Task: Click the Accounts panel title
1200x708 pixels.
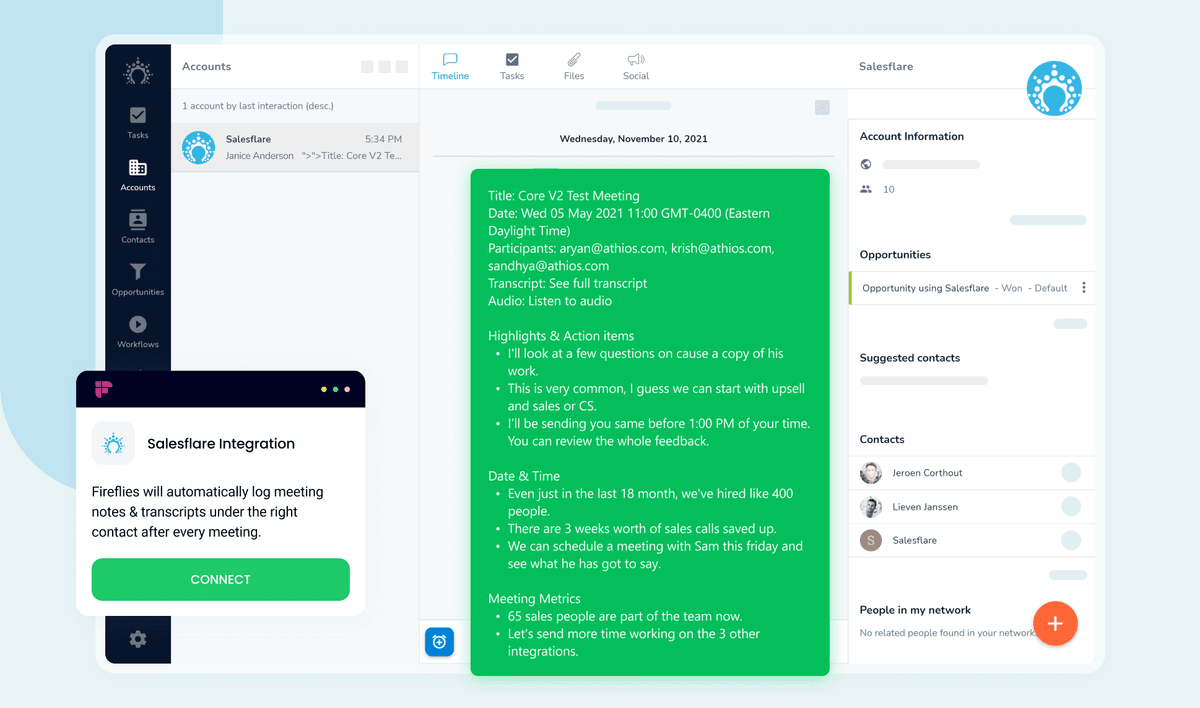Action: point(206,67)
